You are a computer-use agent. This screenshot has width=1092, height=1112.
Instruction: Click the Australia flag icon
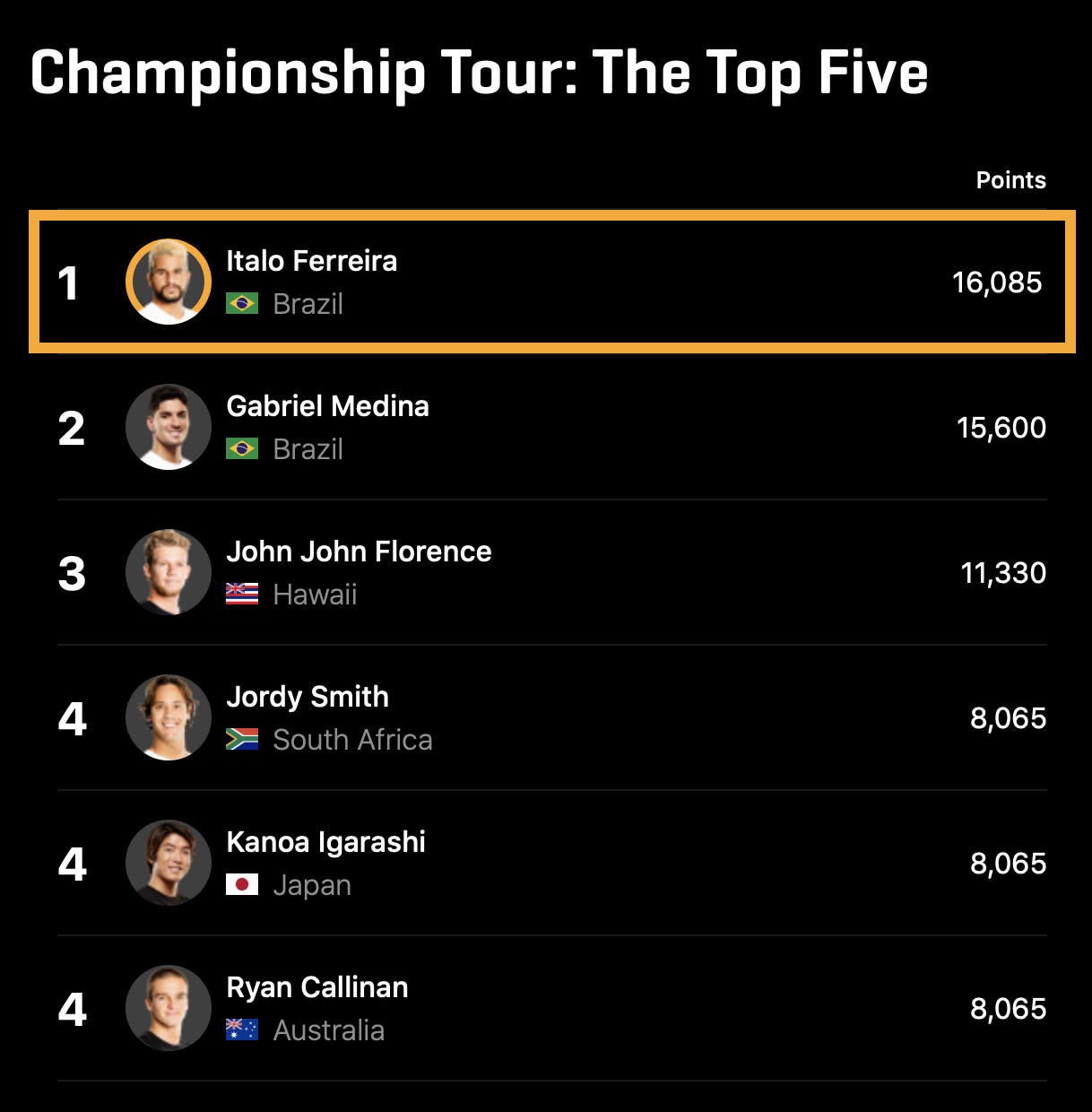pos(242,1030)
